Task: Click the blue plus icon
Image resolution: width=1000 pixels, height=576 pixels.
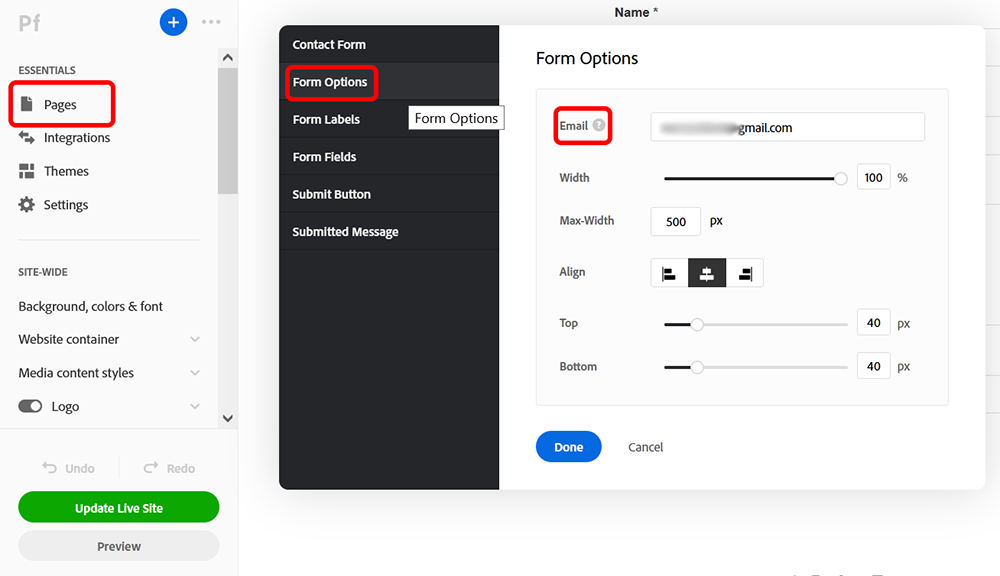Action: click(x=173, y=22)
